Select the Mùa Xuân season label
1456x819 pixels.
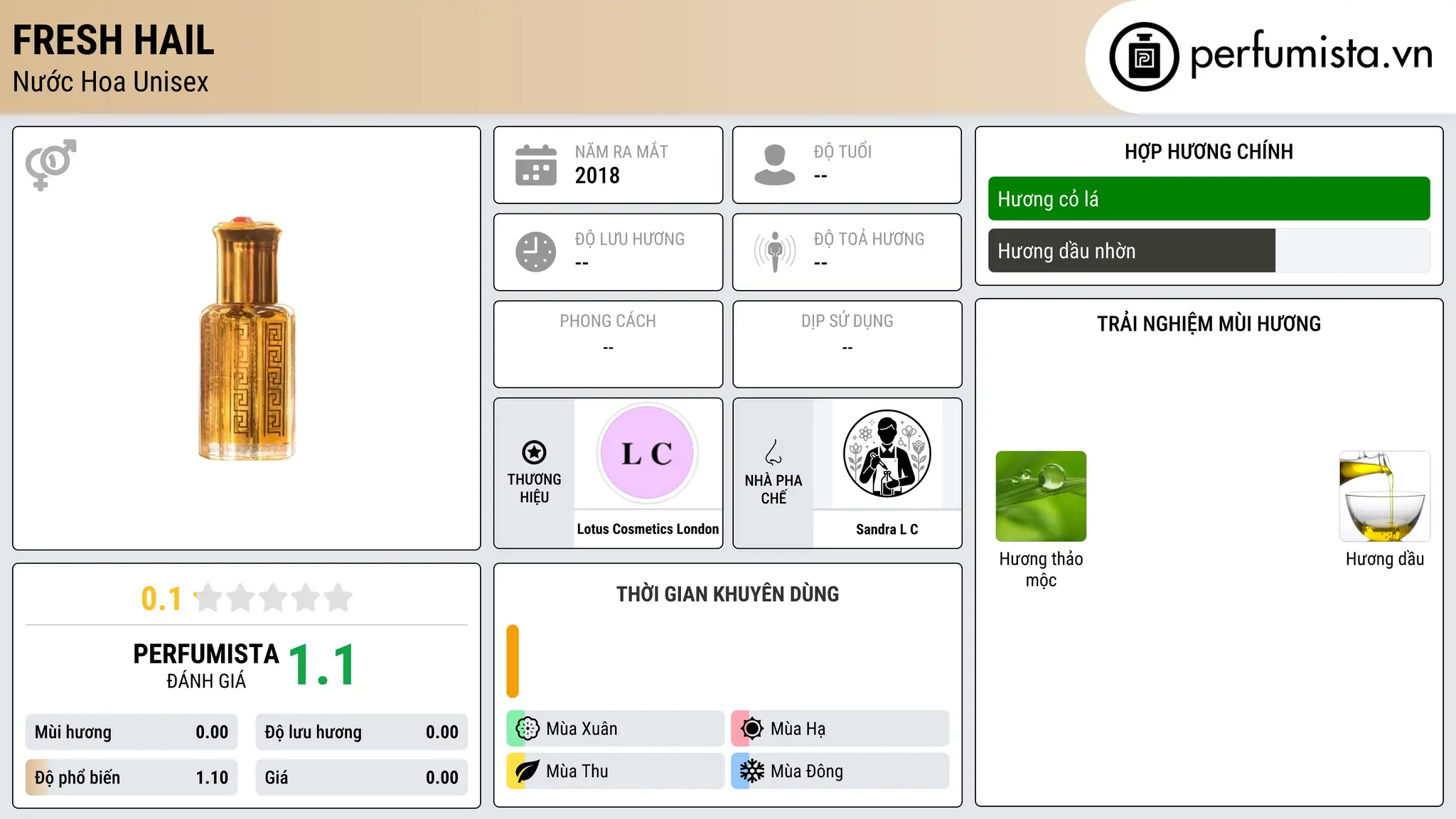(582, 729)
